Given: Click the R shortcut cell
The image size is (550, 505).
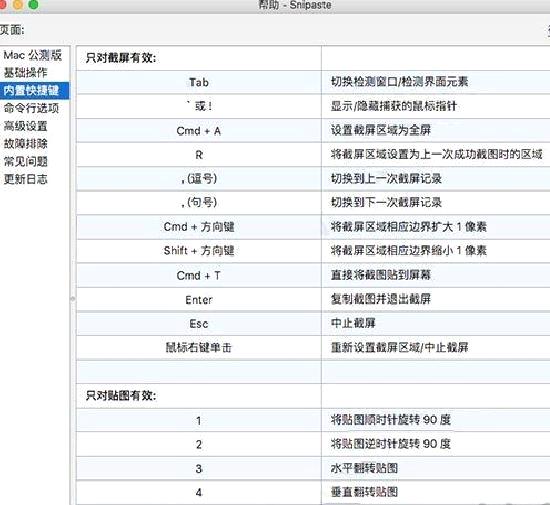Looking at the screenshot, I should (x=199, y=155).
